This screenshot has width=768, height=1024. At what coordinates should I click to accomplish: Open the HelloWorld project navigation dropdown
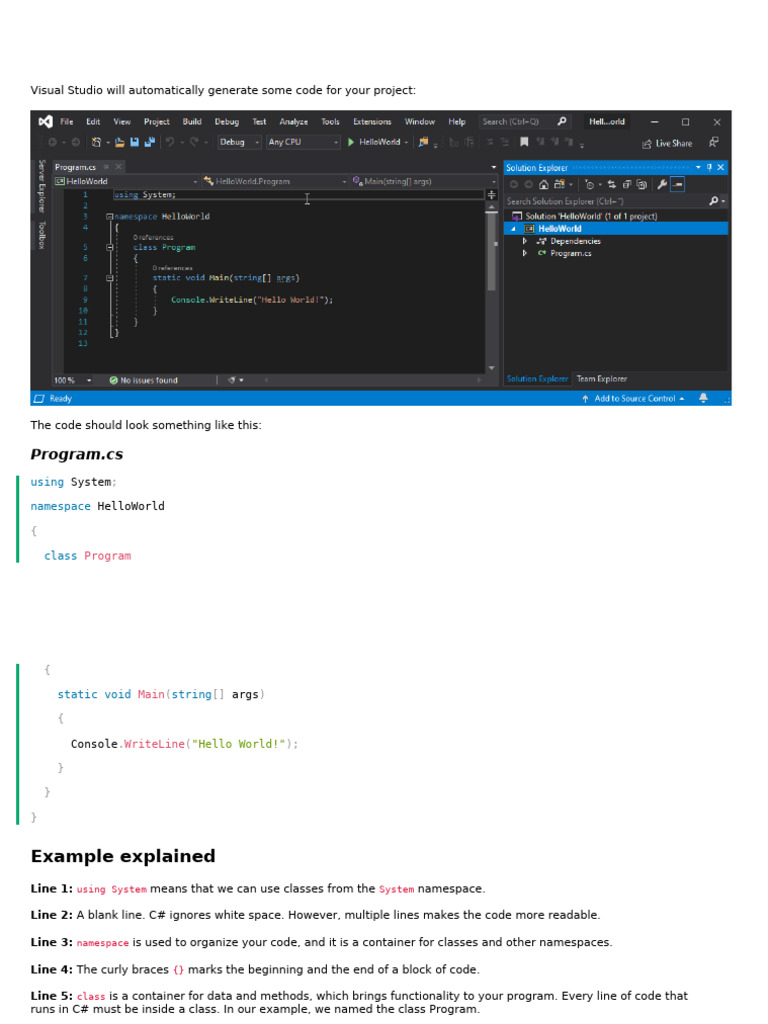(126, 182)
